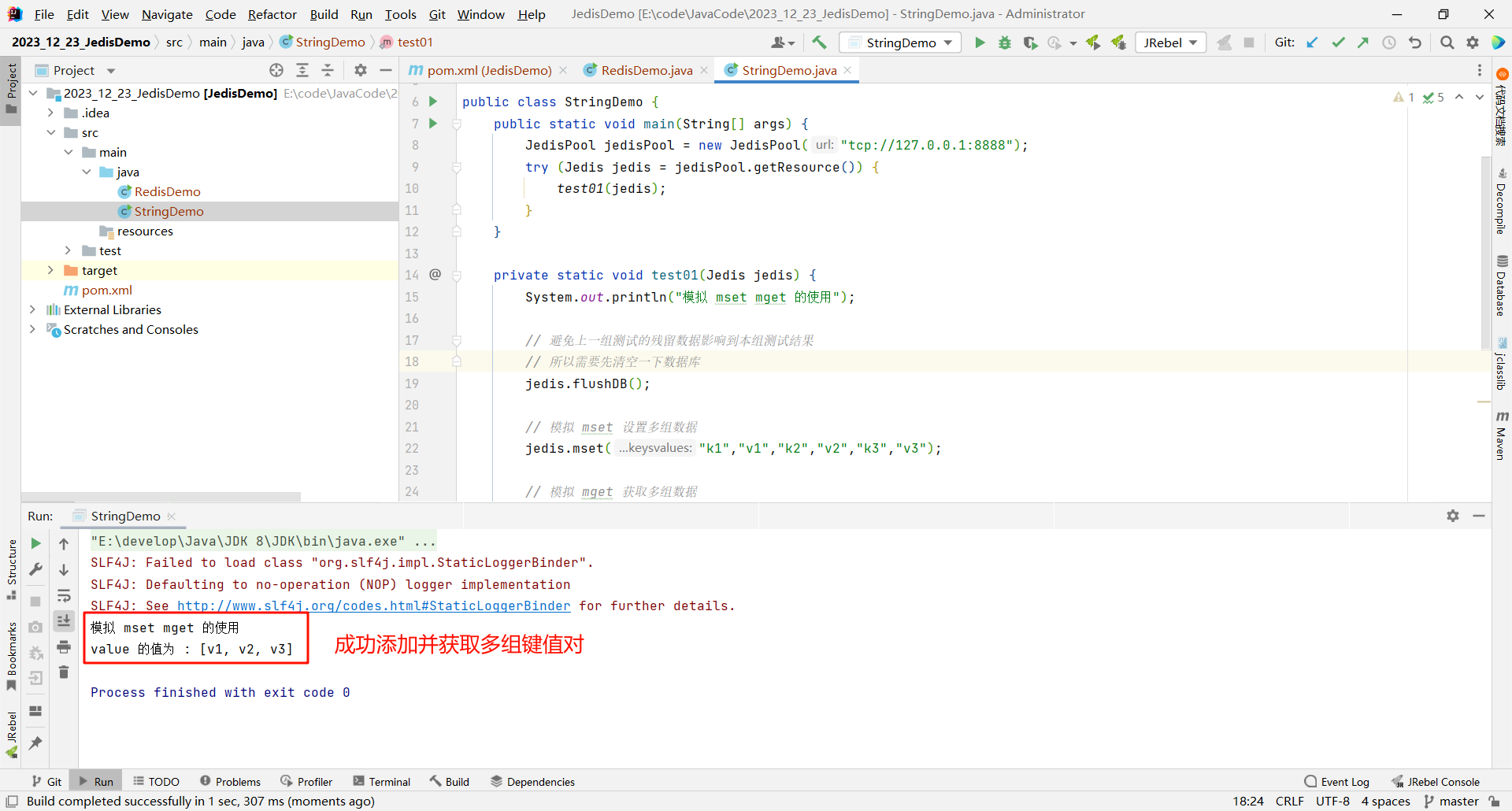Open IDE settings gear in main toolbar
This screenshot has height=811, width=1512.
click(1473, 43)
